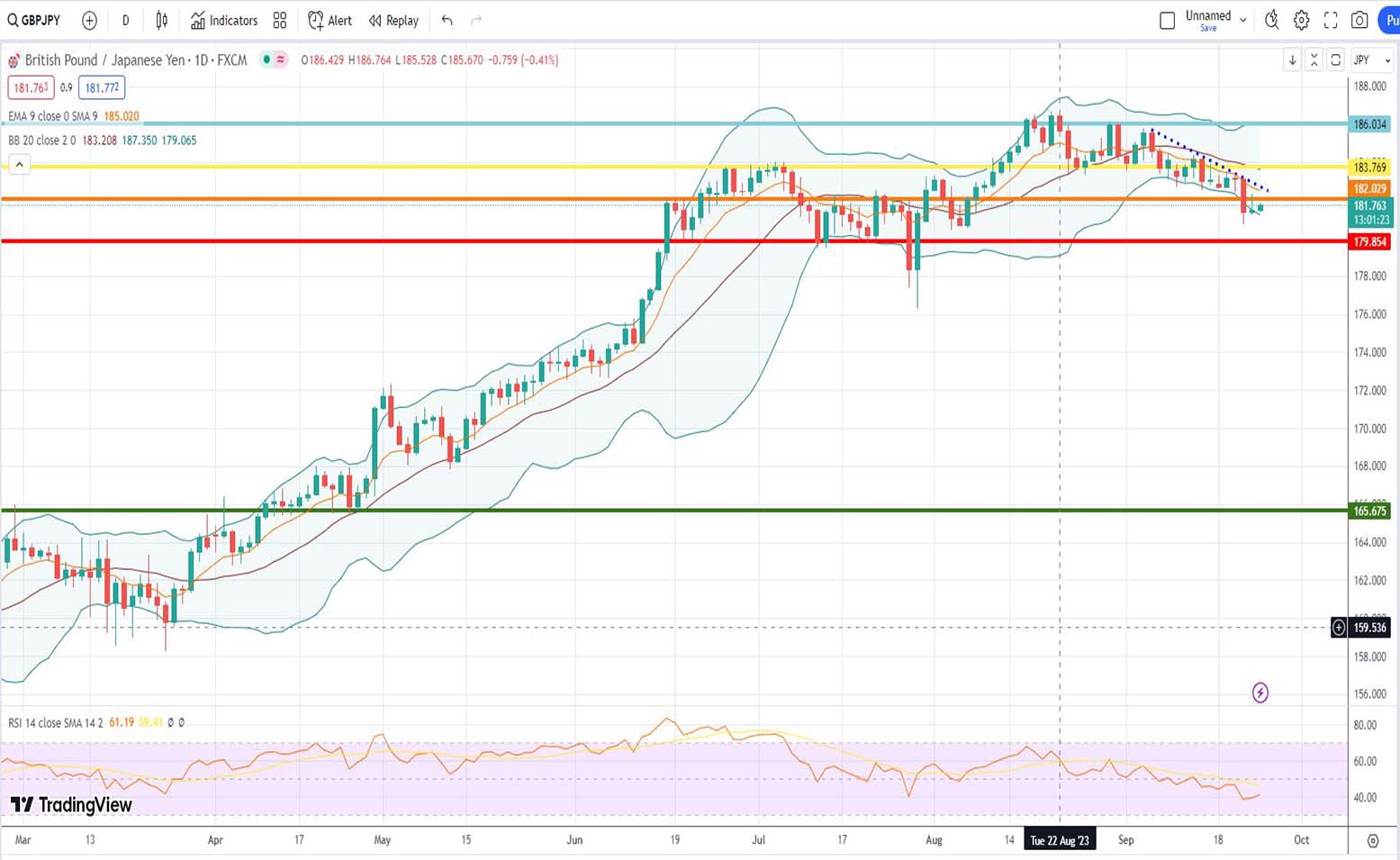Click the Alert button
Image resolution: width=1400 pixels, height=860 pixels.
click(330, 21)
